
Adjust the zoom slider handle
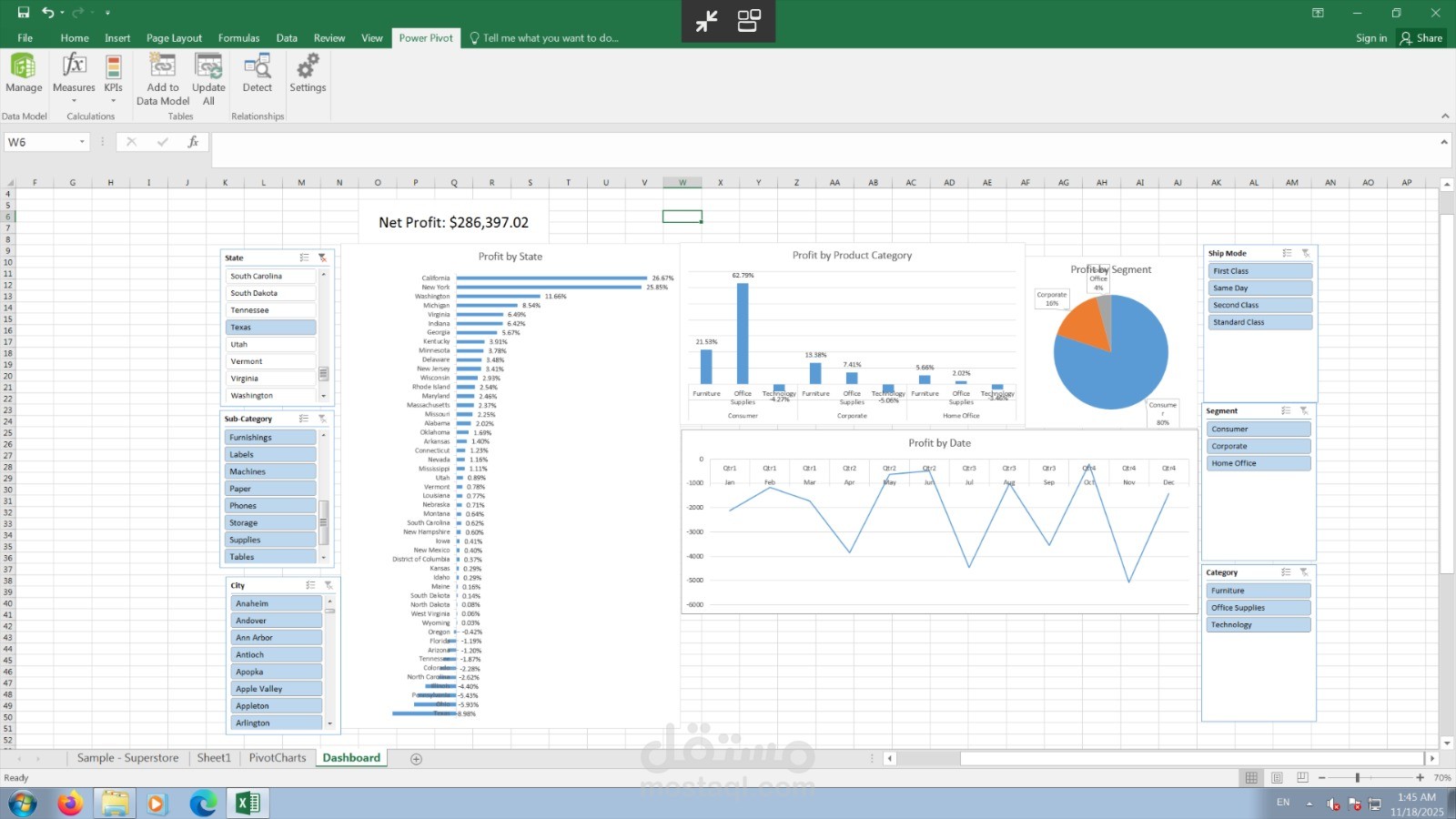1357,778
